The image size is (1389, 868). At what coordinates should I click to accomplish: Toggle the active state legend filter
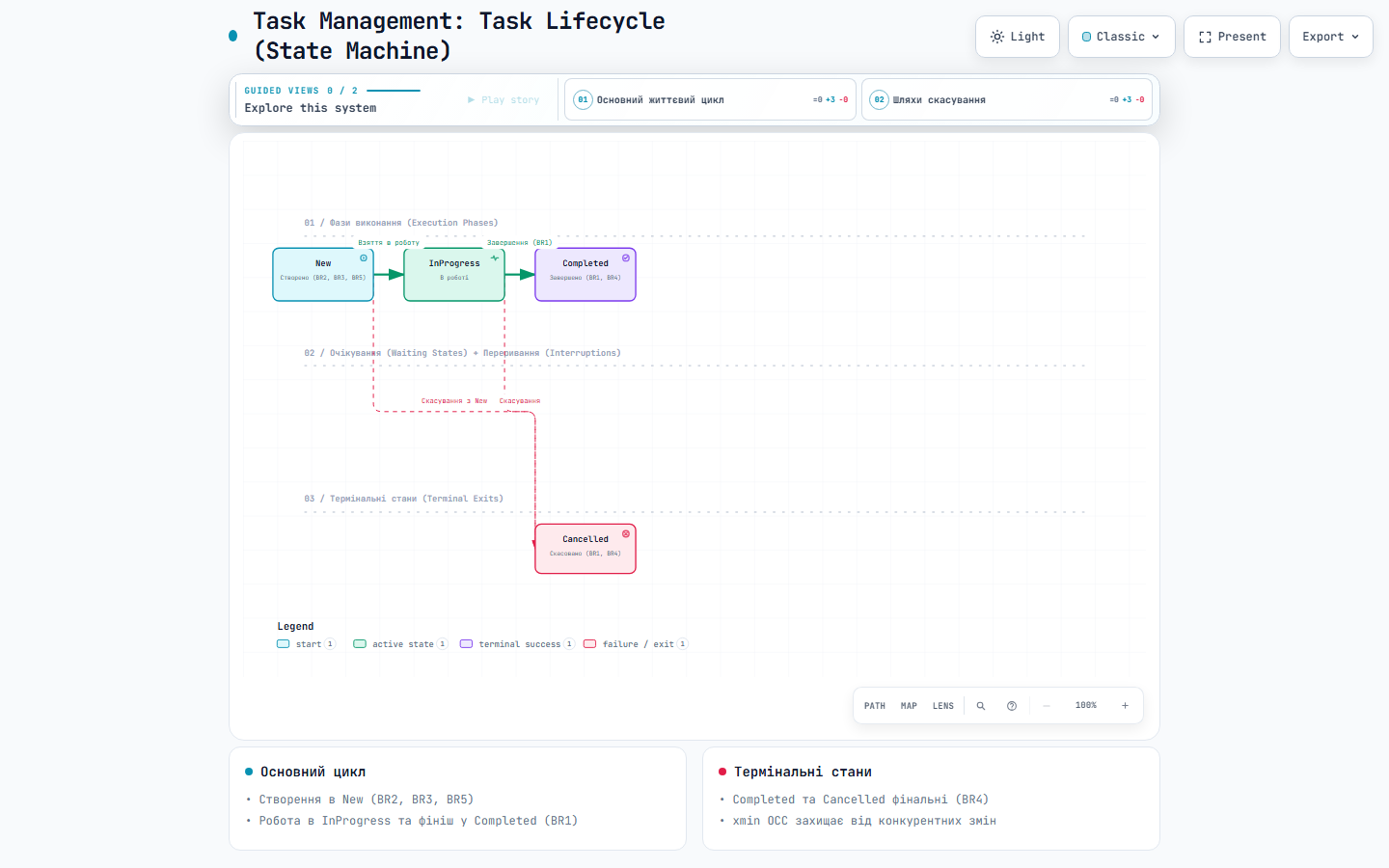[400, 644]
